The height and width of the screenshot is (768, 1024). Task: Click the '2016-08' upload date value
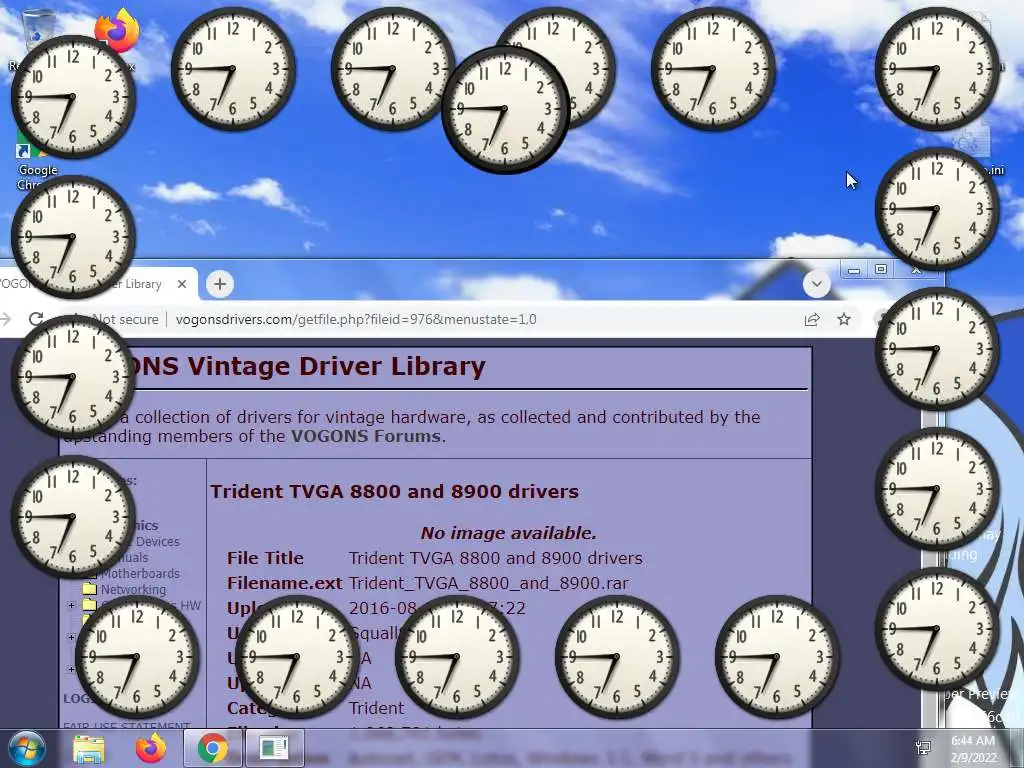point(383,608)
